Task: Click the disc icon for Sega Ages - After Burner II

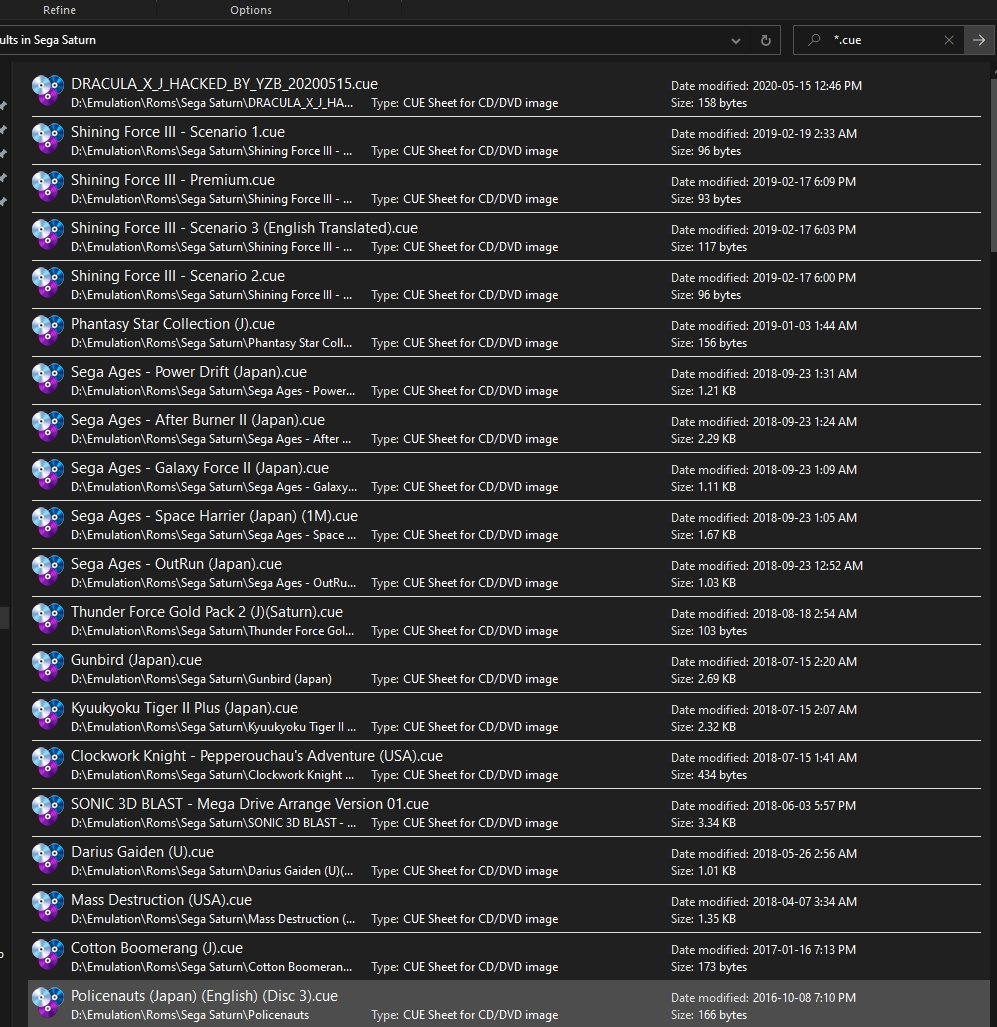Action: [48, 426]
